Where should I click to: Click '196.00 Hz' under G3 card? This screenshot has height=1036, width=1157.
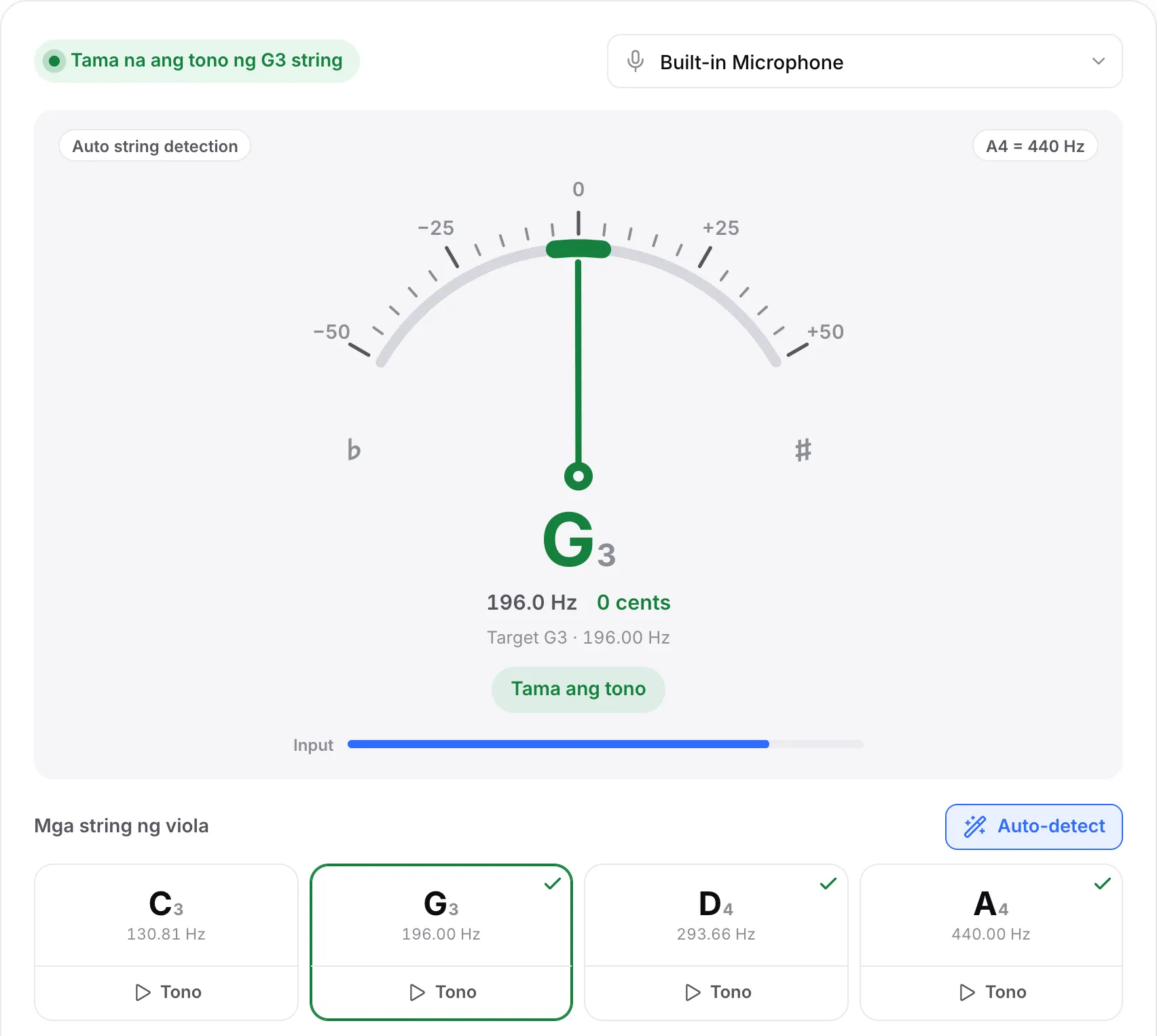(441, 934)
